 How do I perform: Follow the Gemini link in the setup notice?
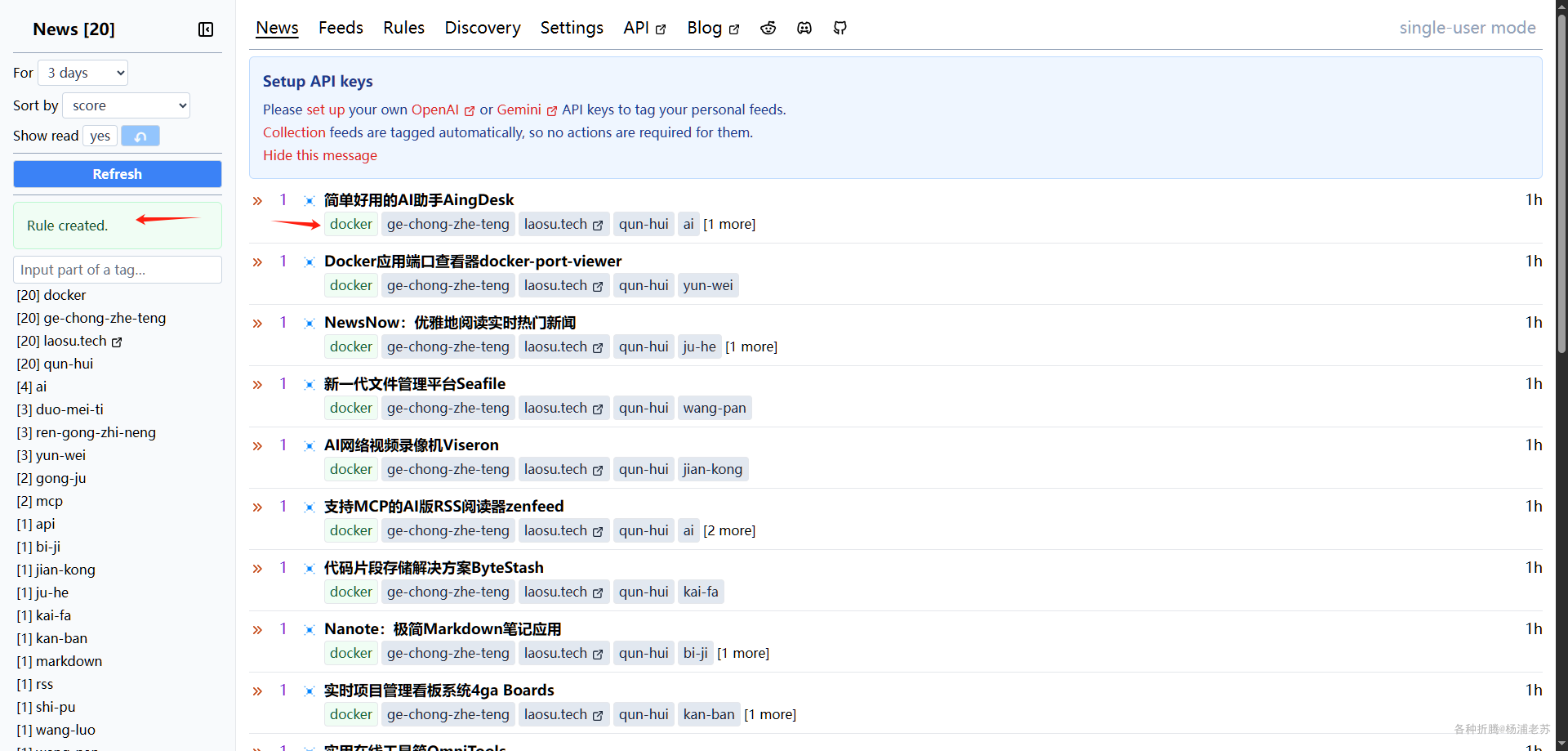tap(527, 110)
